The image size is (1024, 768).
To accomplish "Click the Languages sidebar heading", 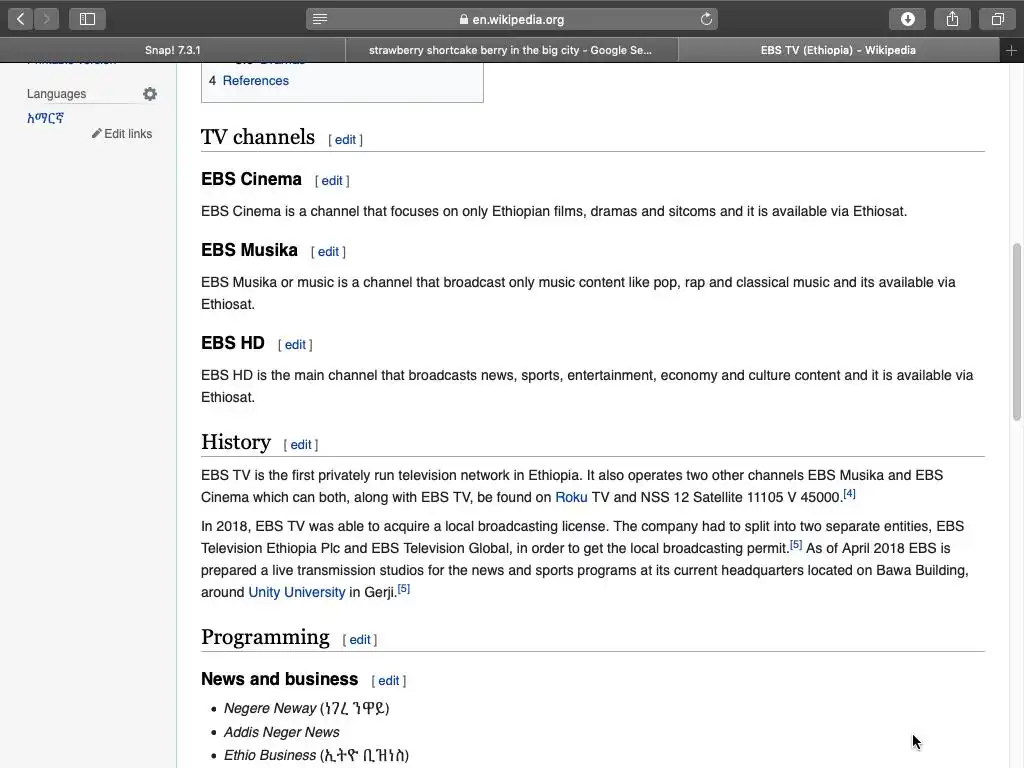I will (x=56, y=94).
